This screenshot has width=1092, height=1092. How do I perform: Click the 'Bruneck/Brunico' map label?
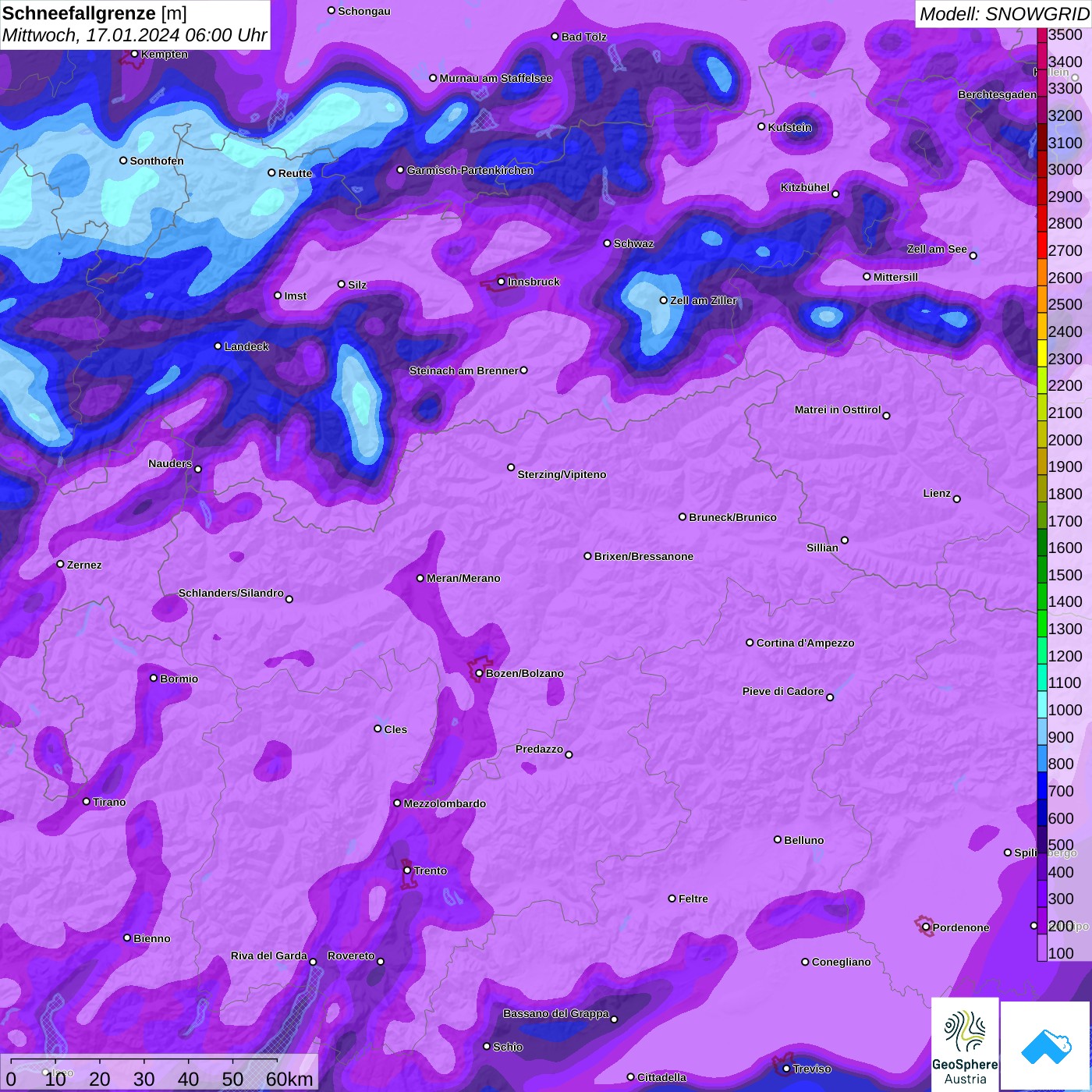[732, 517]
